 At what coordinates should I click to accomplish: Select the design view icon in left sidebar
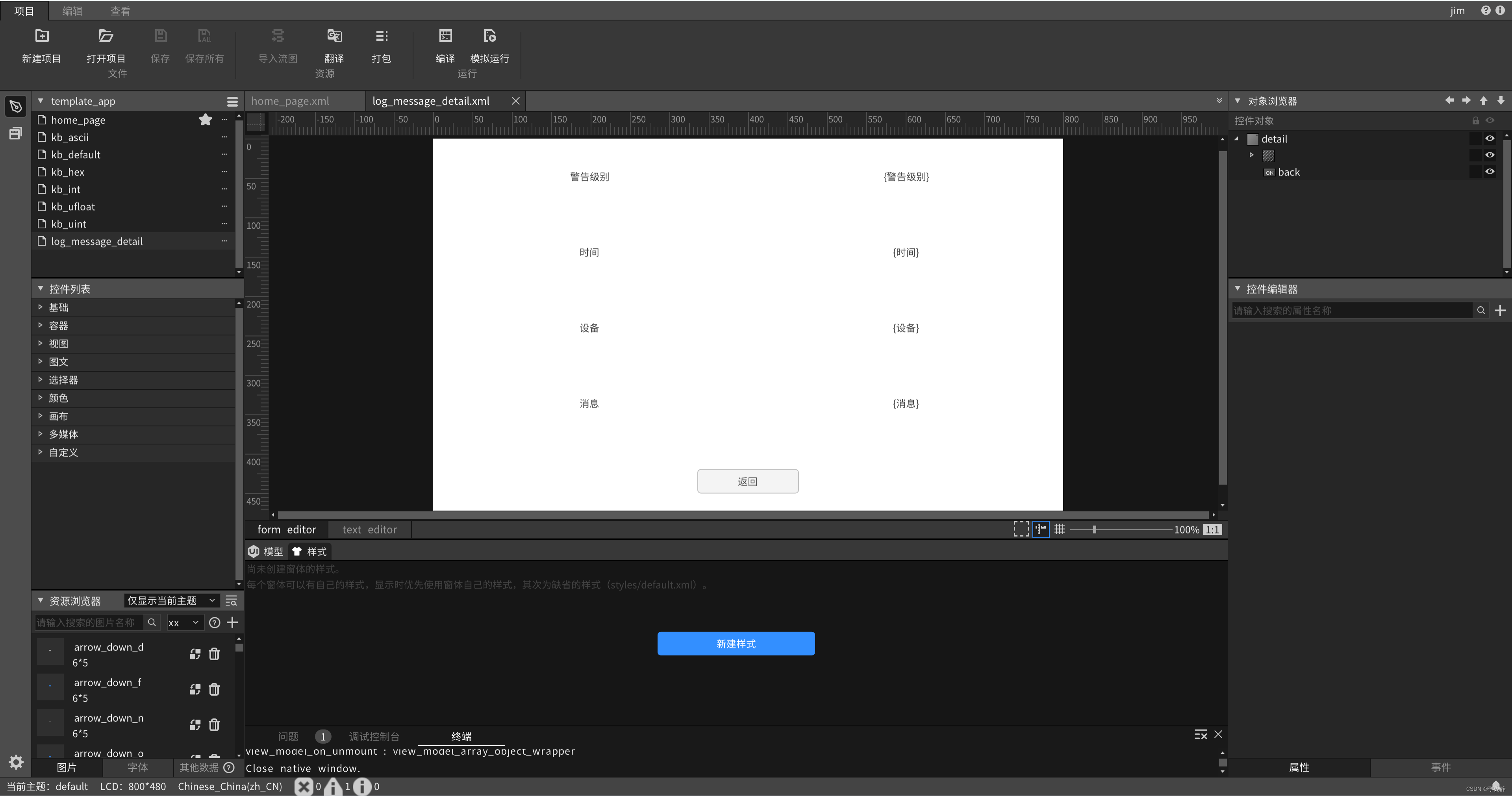[16, 106]
